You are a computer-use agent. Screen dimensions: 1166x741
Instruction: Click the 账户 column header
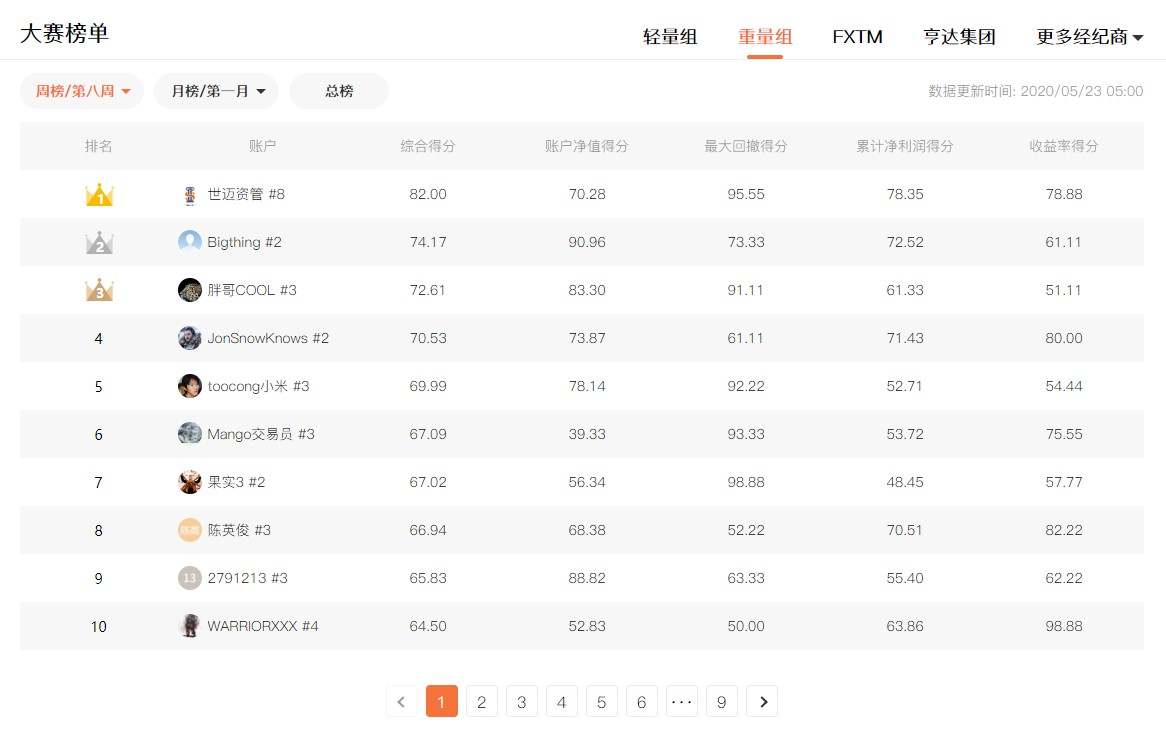click(x=262, y=146)
